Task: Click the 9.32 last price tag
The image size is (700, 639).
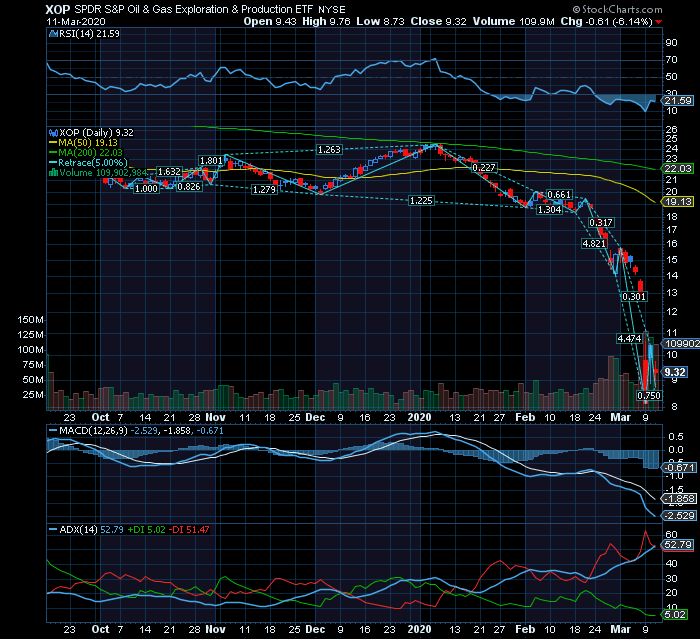Action: click(x=675, y=372)
